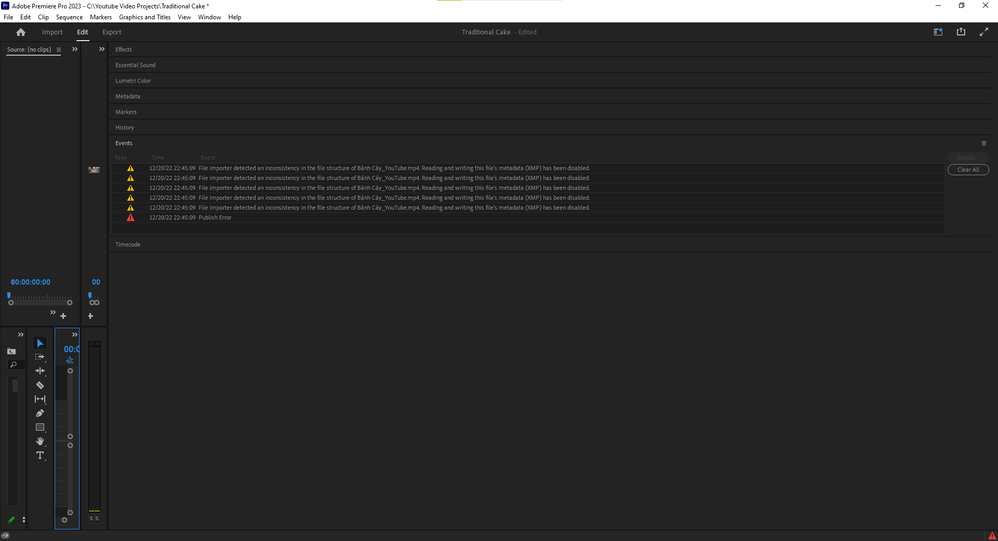Image resolution: width=998 pixels, height=541 pixels.
Task: Select the Selection tool arrow
Action: pos(40,343)
